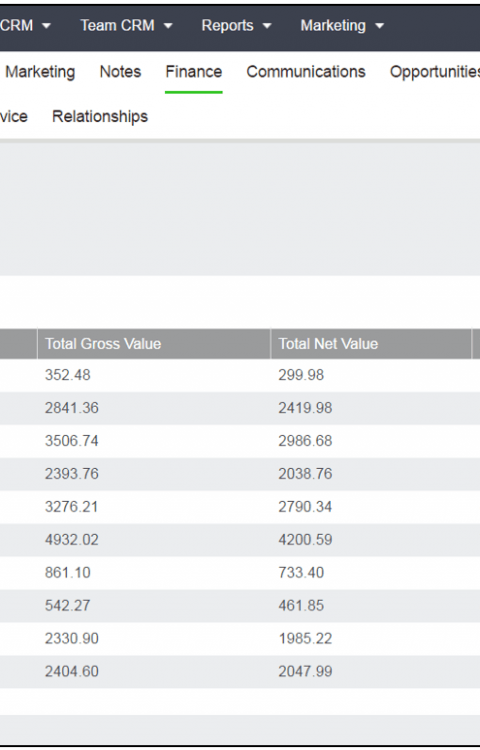480x750 pixels.
Task: Switch to the Notes tab
Action: point(120,72)
